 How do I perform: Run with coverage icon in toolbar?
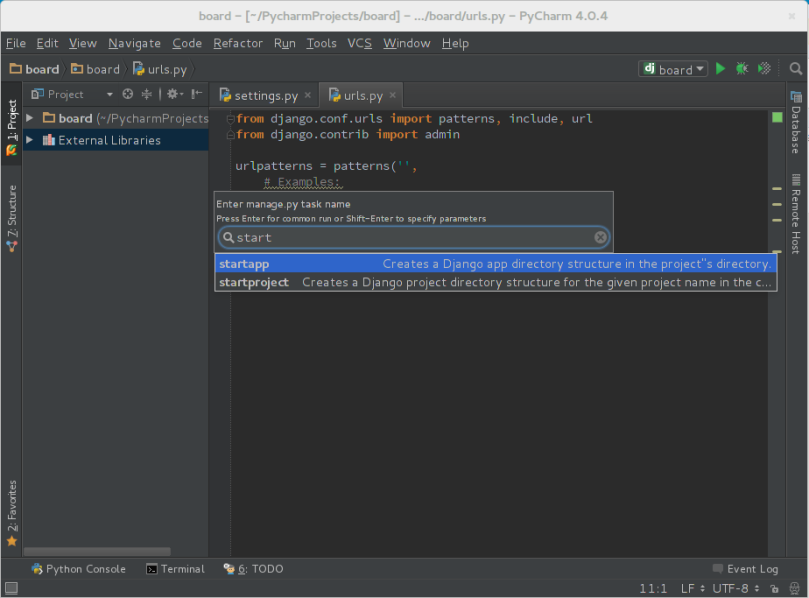[764, 69]
